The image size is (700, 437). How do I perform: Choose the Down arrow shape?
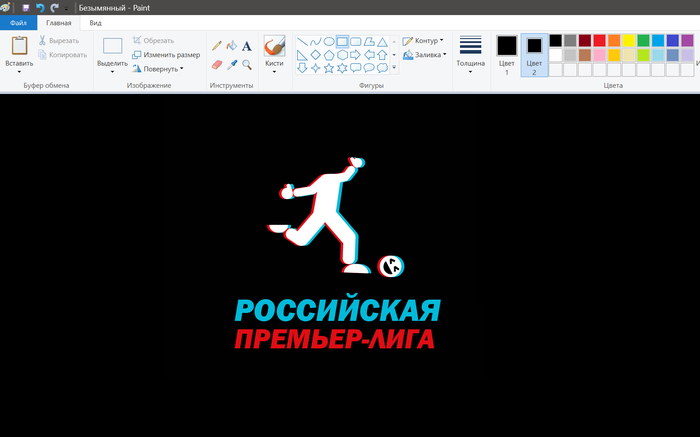pos(302,68)
